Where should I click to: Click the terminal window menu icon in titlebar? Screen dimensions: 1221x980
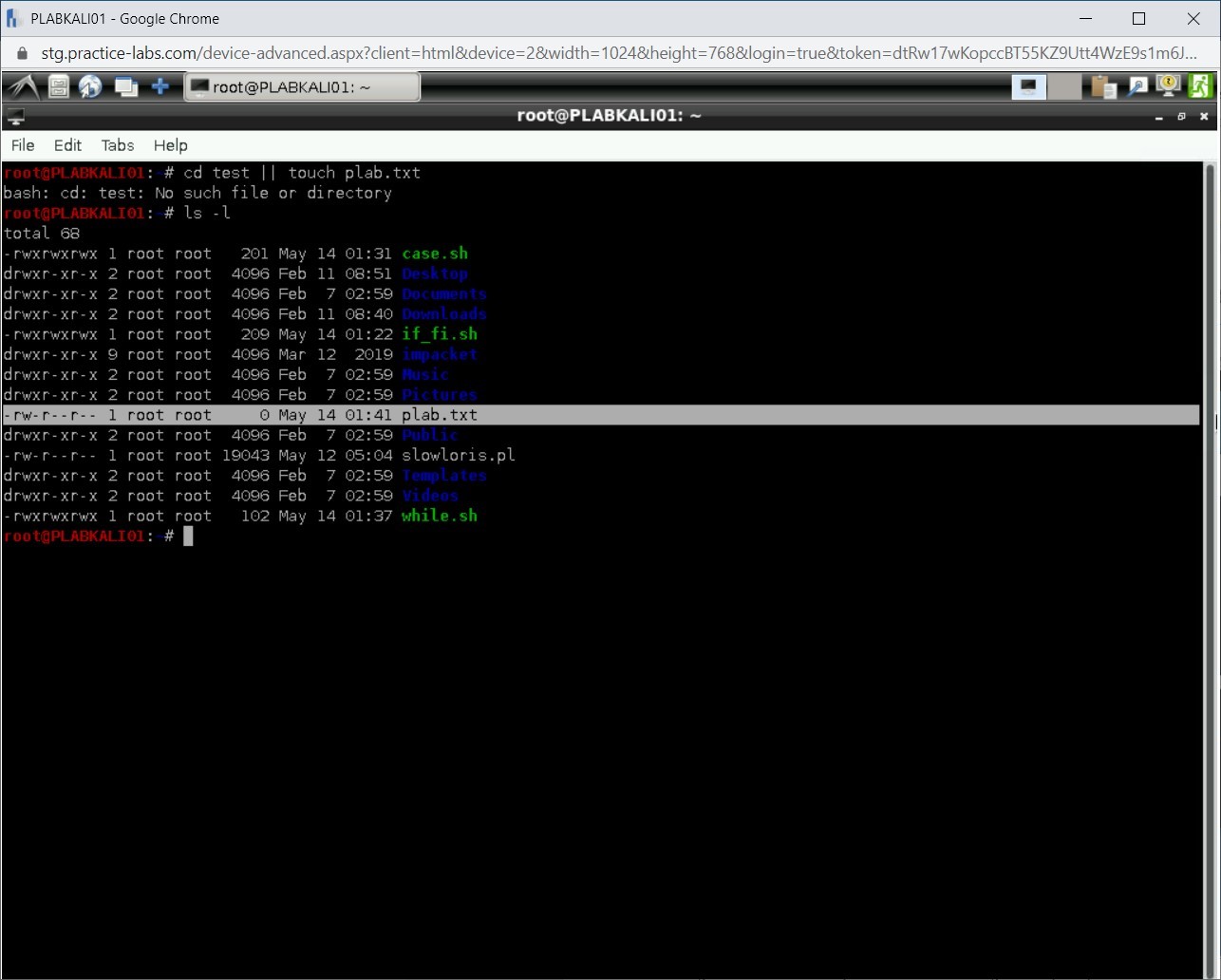(x=15, y=117)
